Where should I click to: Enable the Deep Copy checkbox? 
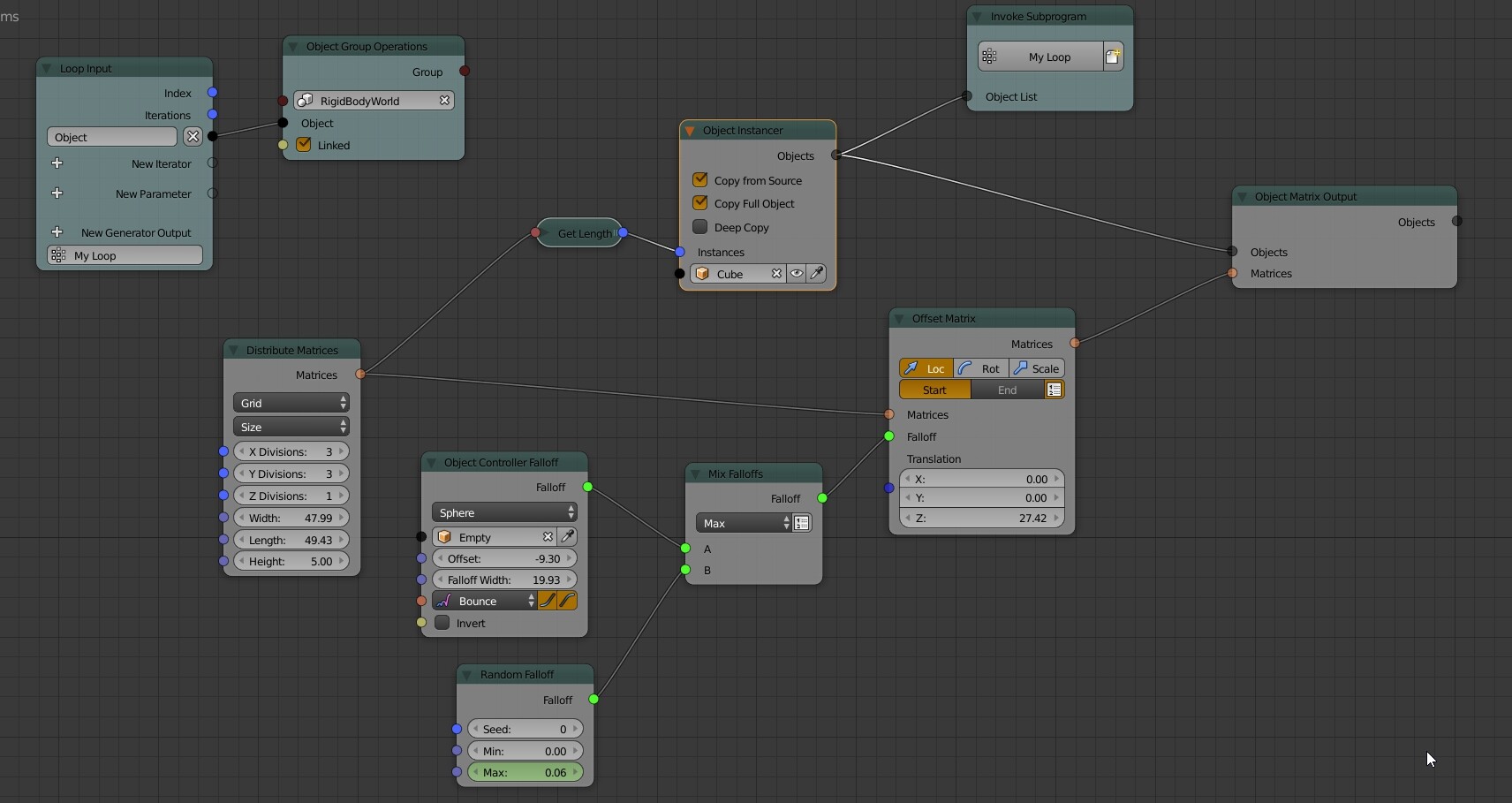click(700, 227)
